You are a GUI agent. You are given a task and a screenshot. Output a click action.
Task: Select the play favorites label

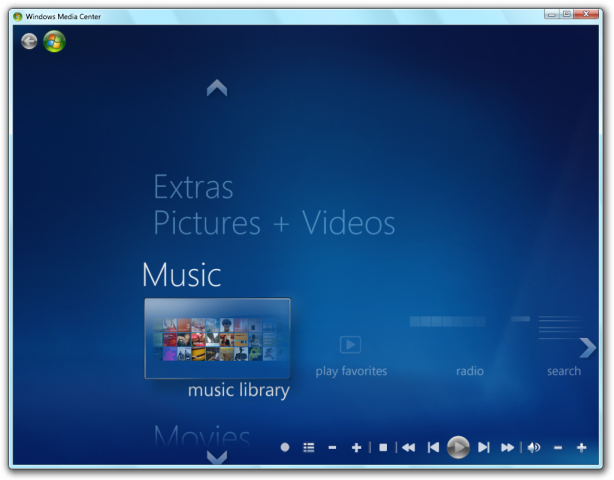351,371
